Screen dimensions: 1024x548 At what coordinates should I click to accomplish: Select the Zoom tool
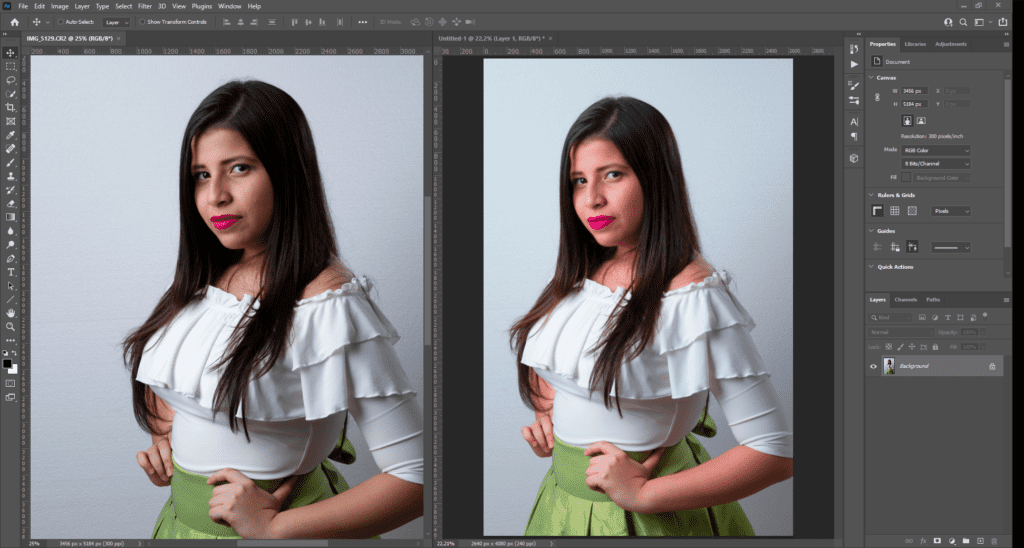click(x=11, y=326)
